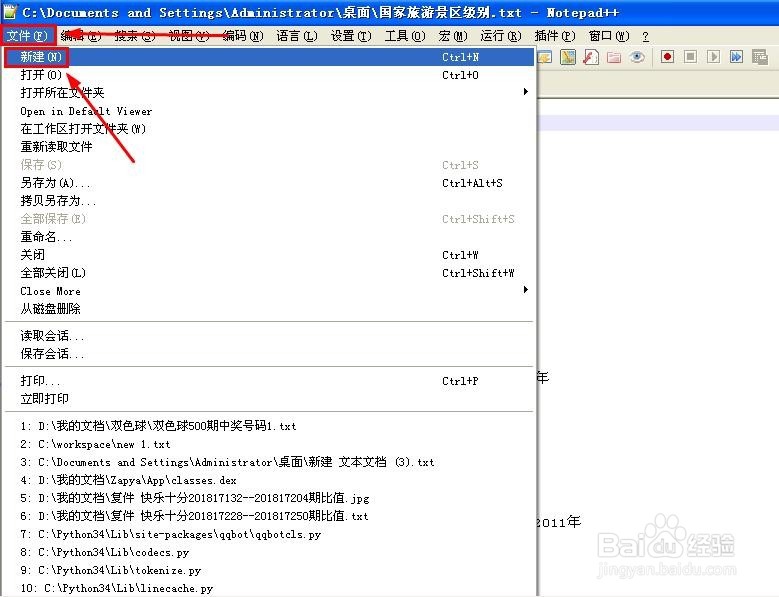This screenshot has width=779, height=597.
Task: Open recent file tokenize.py
Action: coord(269,570)
